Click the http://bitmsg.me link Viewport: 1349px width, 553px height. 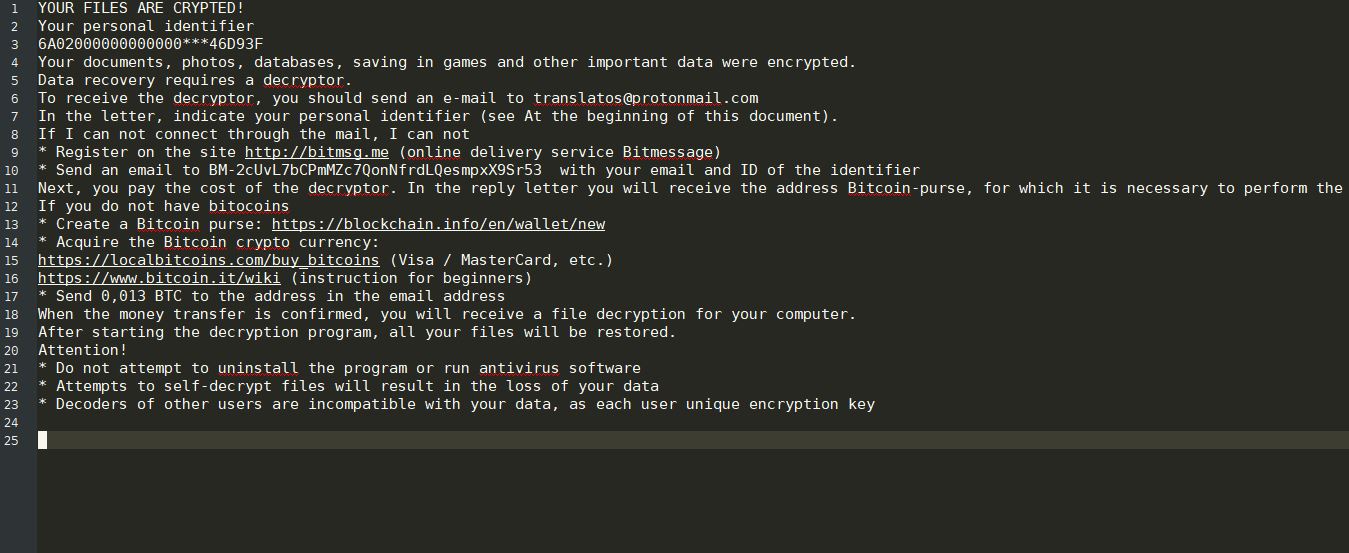click(316, 152)
